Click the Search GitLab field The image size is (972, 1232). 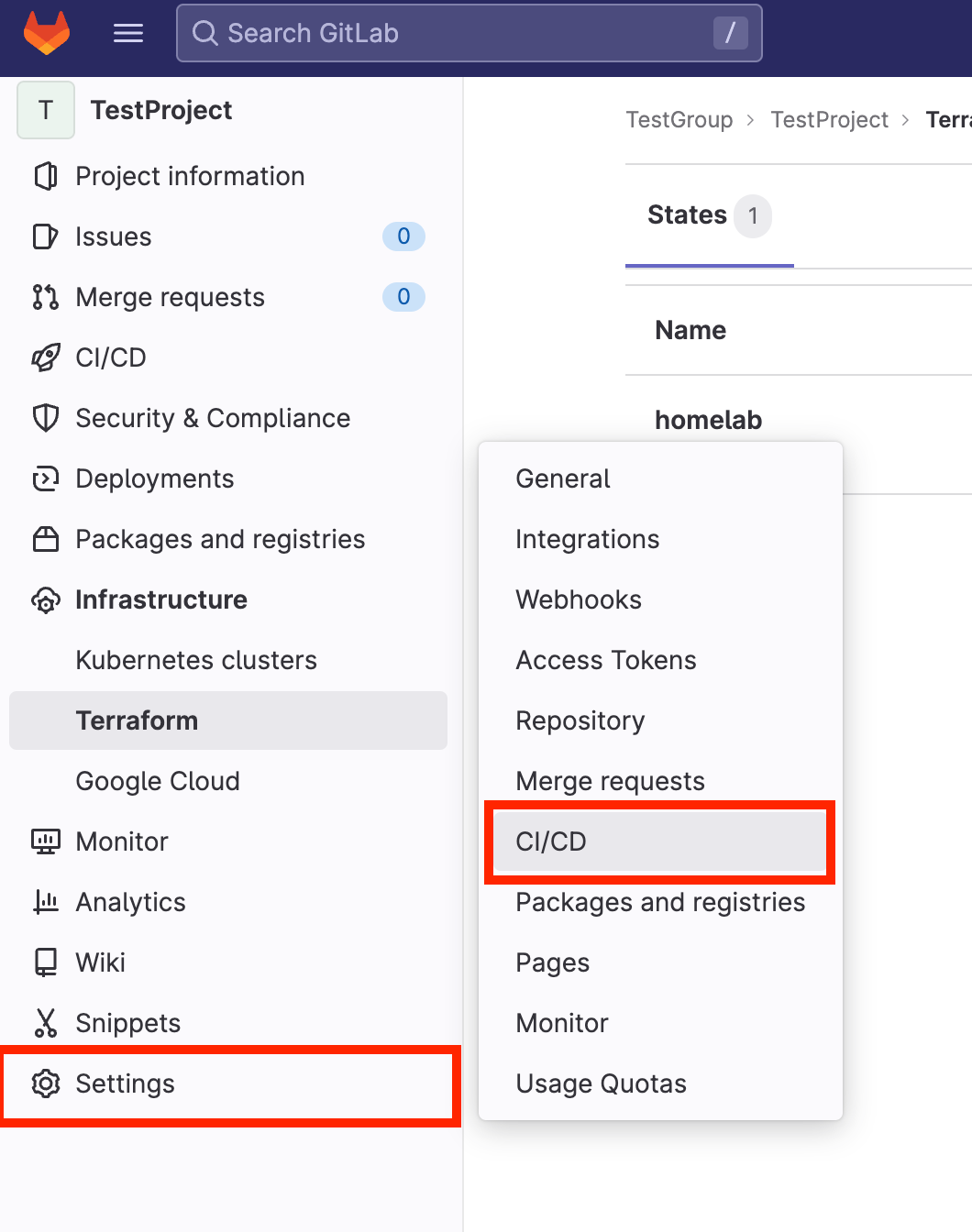469,32
